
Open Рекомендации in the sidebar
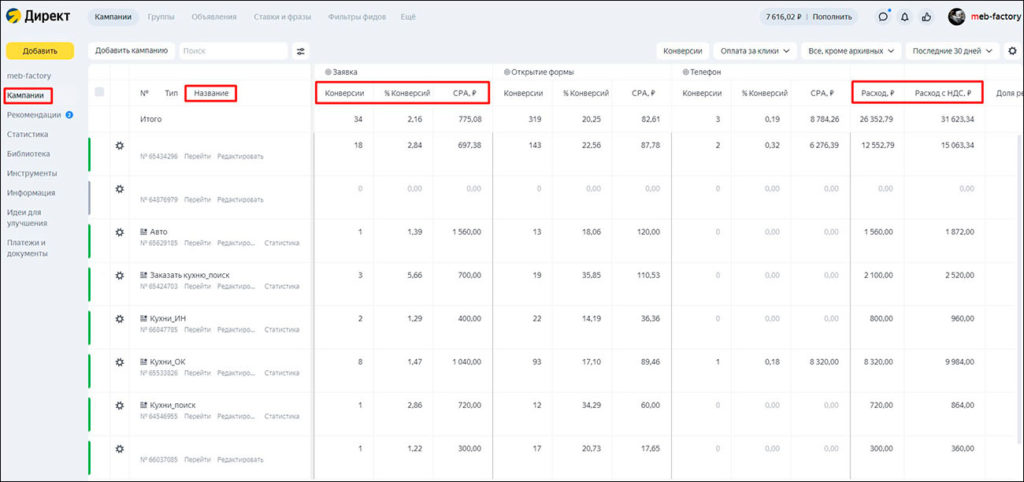(x=34, y=115)
